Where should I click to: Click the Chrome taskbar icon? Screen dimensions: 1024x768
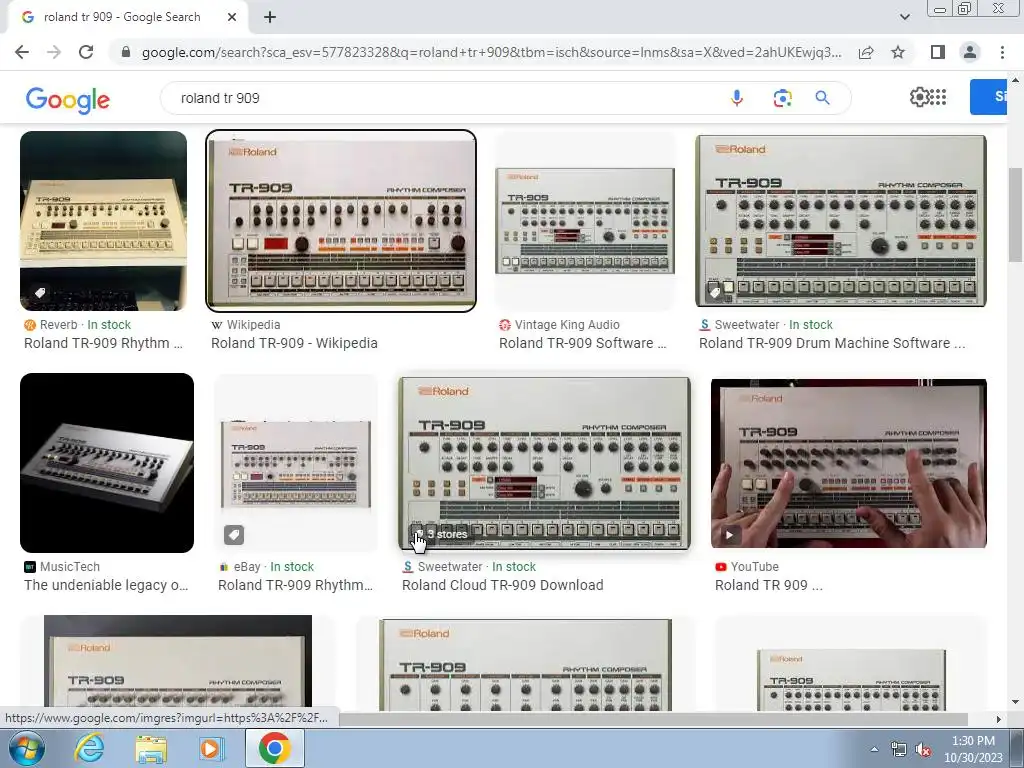click(x=274, y=748)
